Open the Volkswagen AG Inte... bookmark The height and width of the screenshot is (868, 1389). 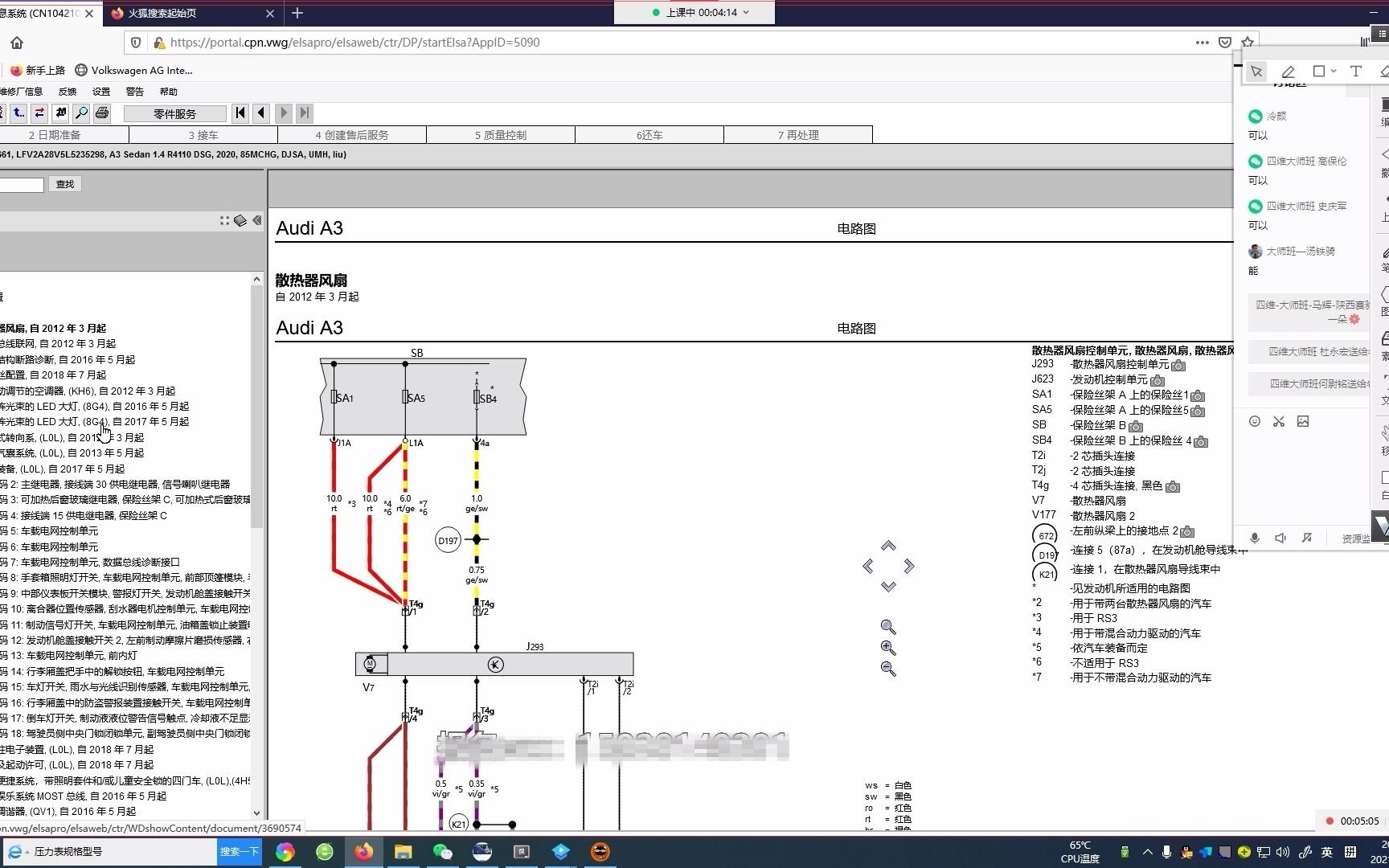[x=133, y=71]
